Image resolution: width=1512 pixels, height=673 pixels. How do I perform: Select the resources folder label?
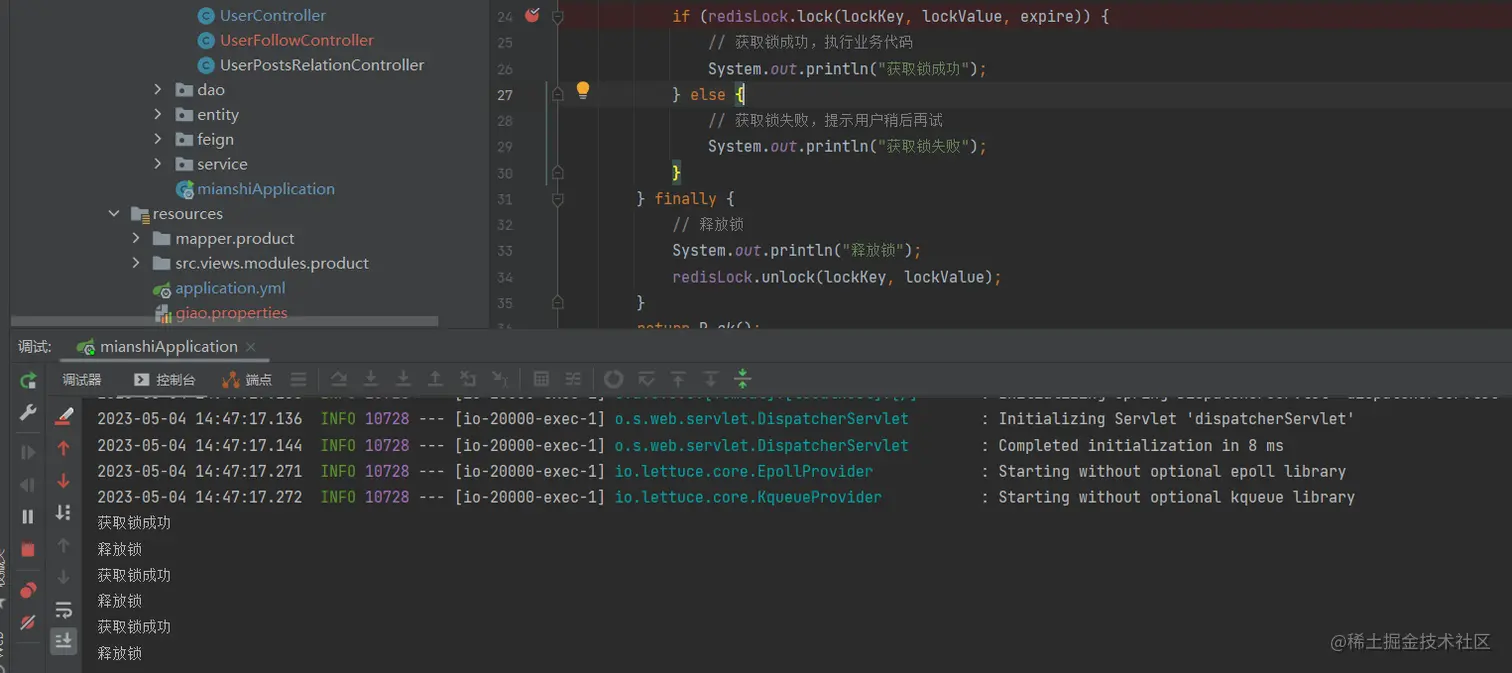(187, 214)
